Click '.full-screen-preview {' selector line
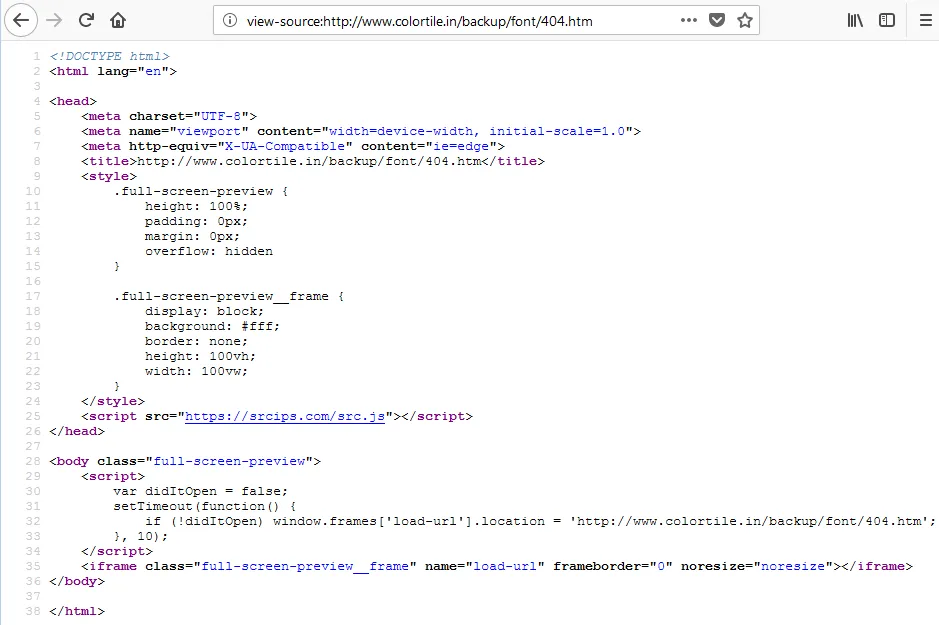The height and width of the screenshot is (625, 939). click(201, 191)
